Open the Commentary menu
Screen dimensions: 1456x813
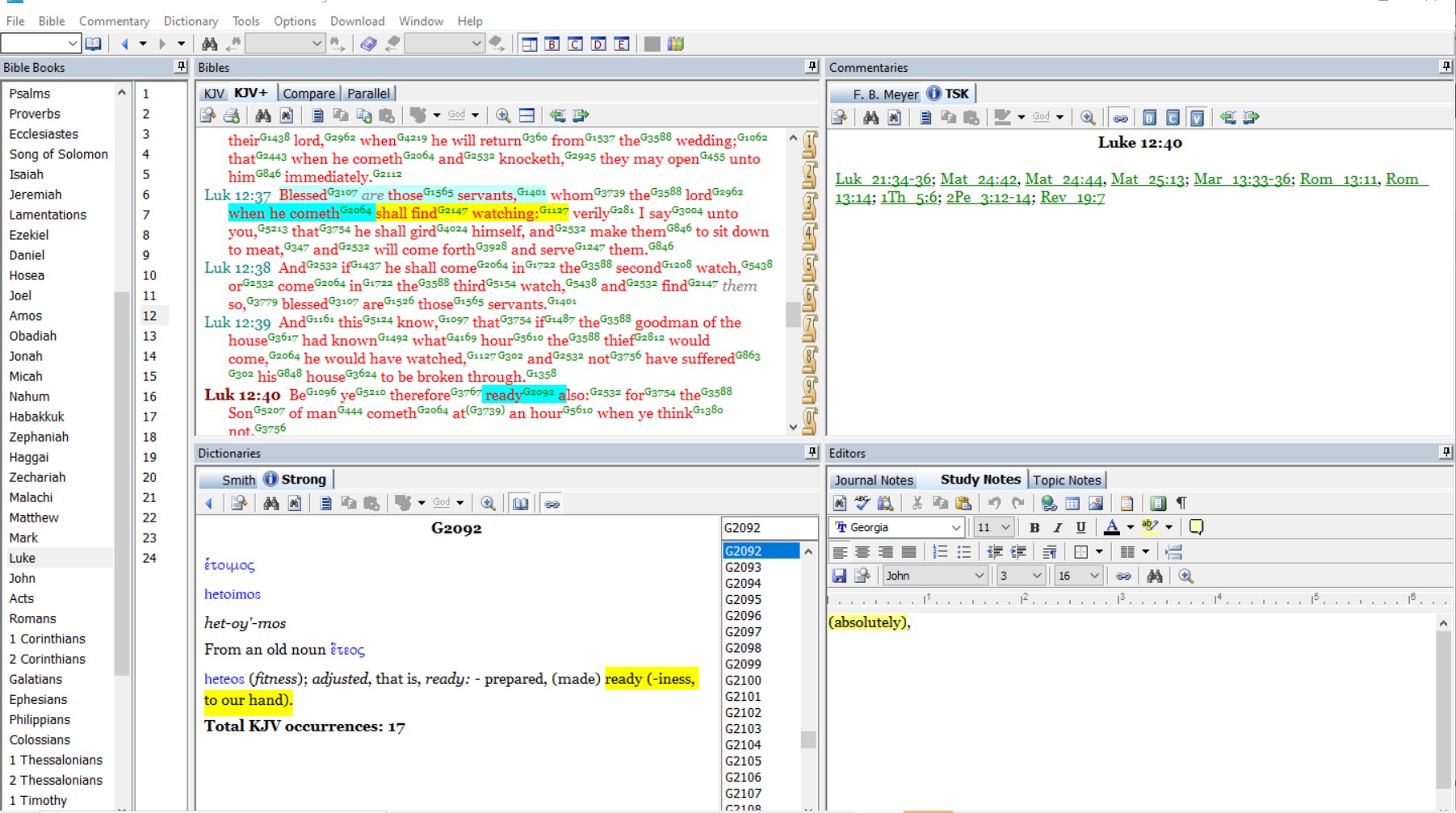tap(114, 21)
